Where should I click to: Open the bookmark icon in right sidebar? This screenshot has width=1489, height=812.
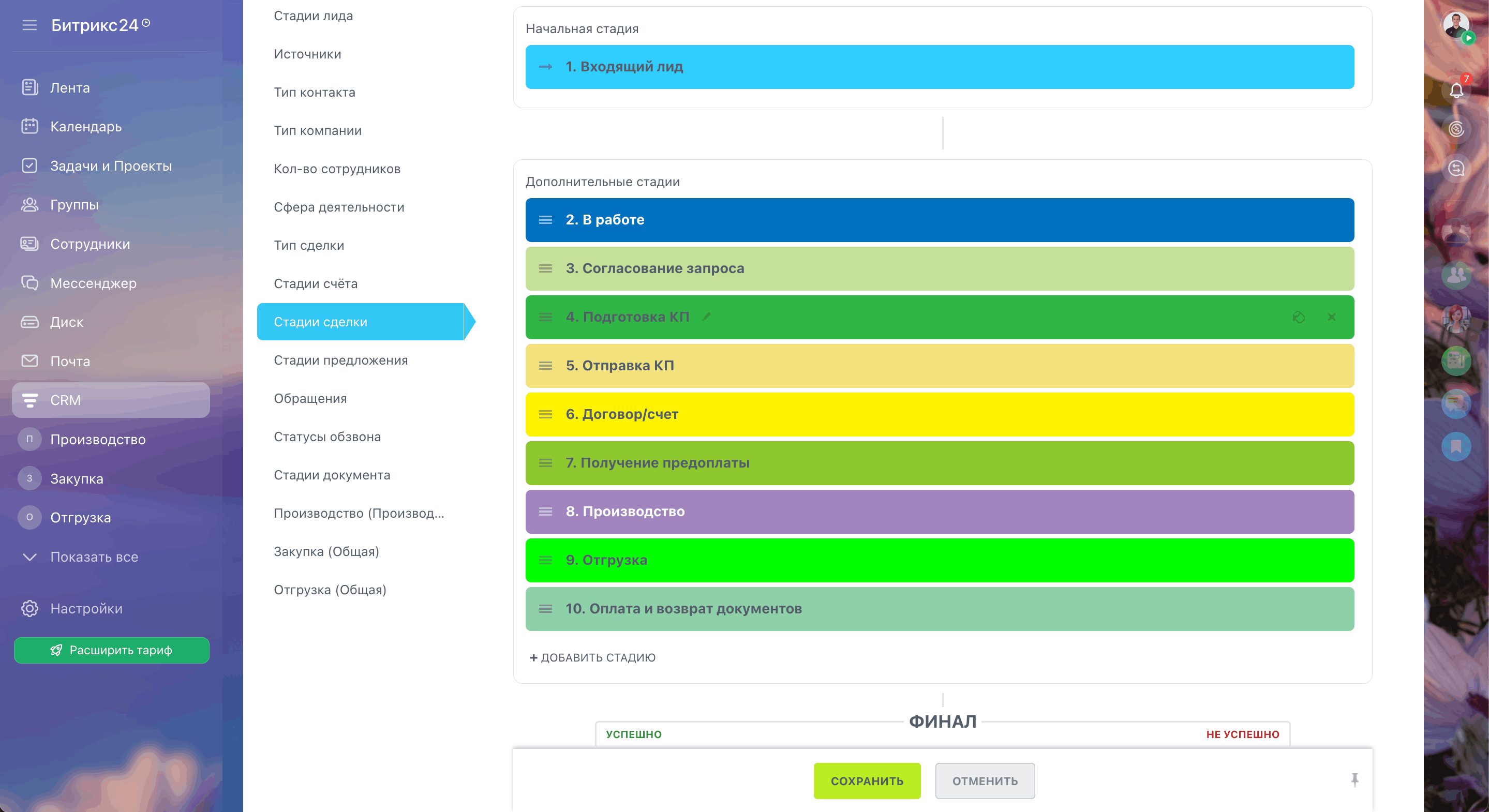tap(1455, 446)
